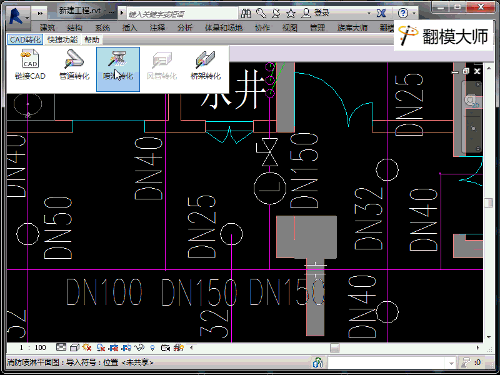Minimize the drawing view window
500x375 pixels.
coord(455,71)
